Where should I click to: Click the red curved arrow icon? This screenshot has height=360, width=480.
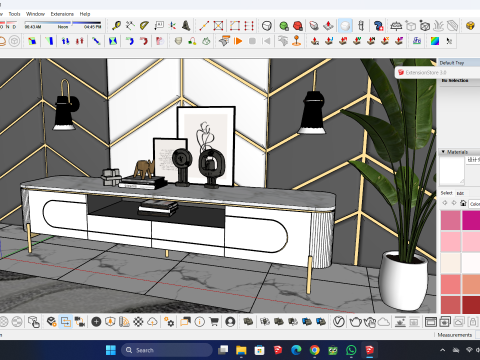(144, 41)
